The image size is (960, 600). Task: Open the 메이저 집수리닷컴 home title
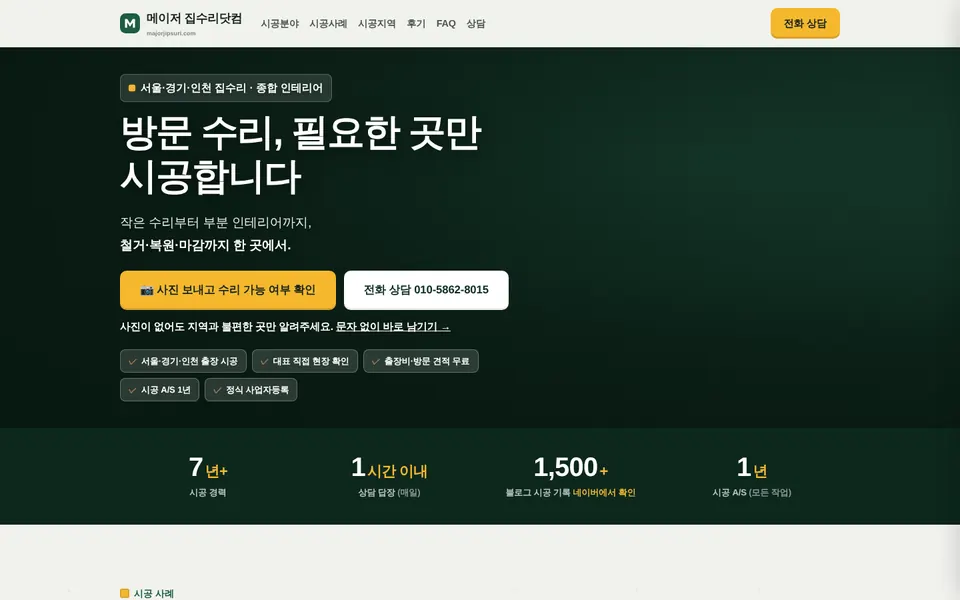coord(194,18)
